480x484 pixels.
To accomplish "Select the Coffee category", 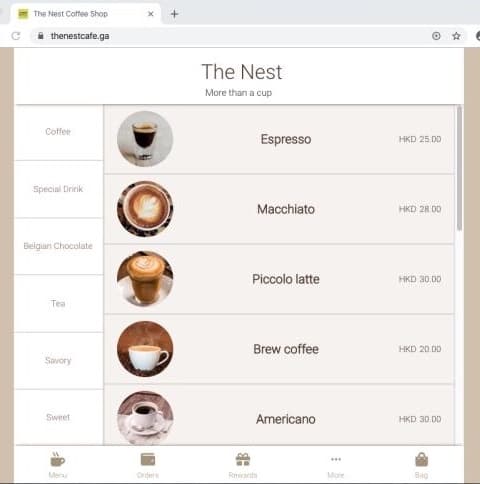I will (59, 132).
